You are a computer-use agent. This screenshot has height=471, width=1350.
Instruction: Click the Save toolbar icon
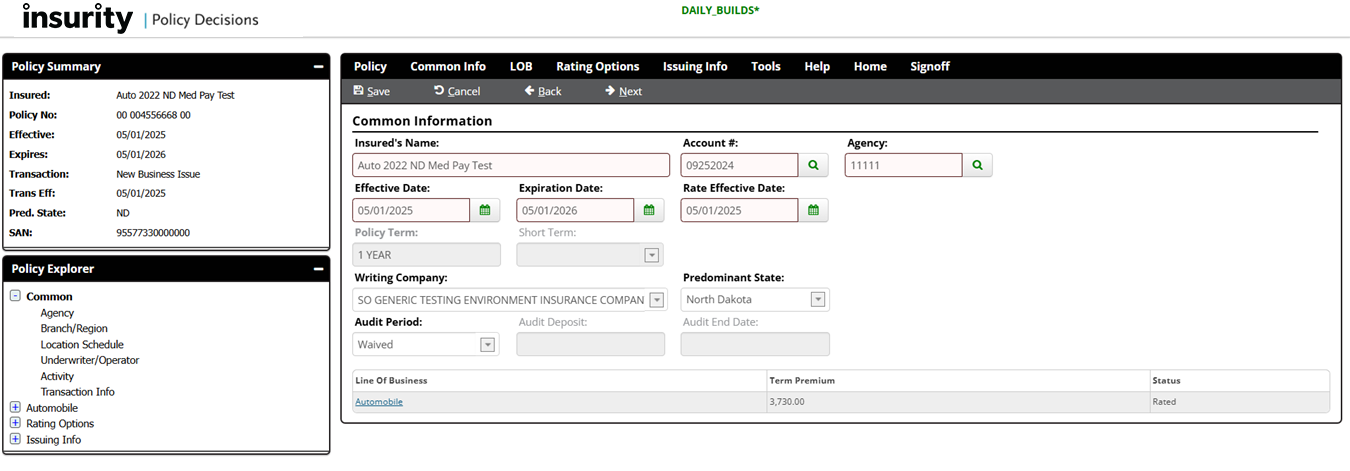pos(359,91)
